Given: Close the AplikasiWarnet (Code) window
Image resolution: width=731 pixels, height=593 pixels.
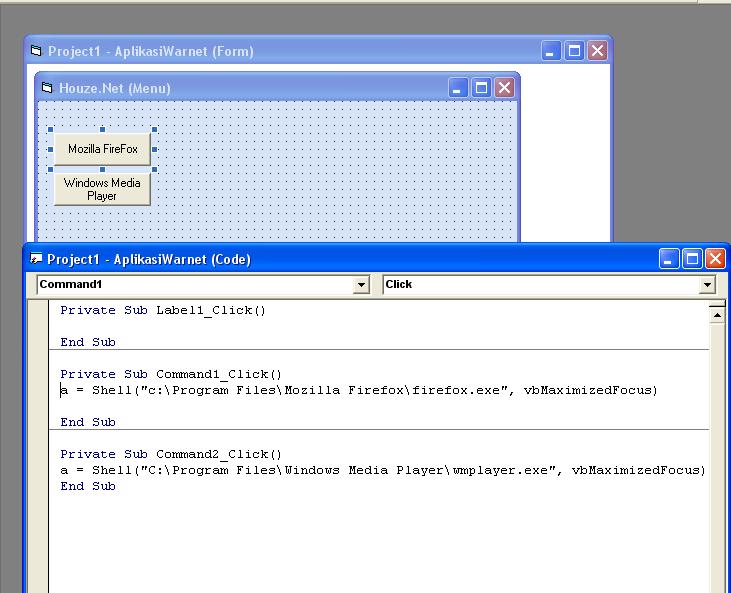Looking at the screenshot, I should coord(715,259).
